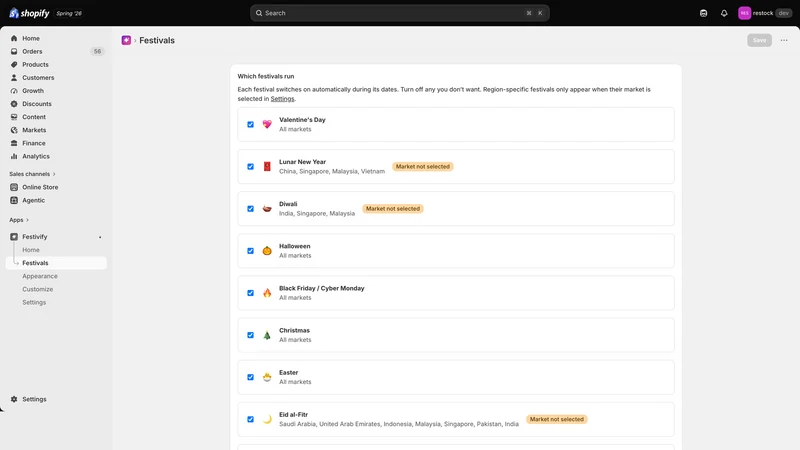Image resolution: width=800 pixels, height=450 pixels.
Task: Click the 'India, Singapore, Malaysia' market text
Action: [317, 214]
